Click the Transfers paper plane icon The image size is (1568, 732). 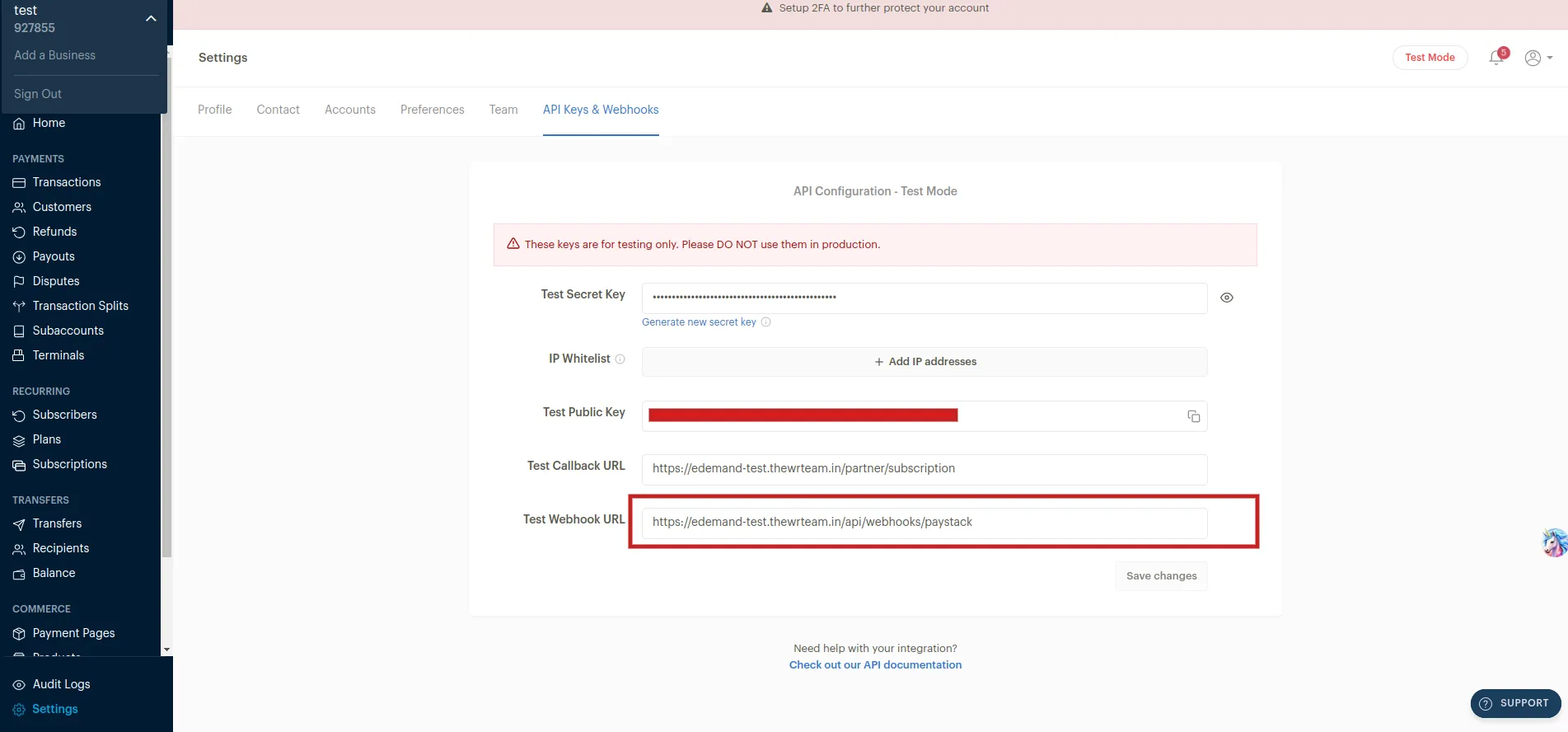coord(19,524)
